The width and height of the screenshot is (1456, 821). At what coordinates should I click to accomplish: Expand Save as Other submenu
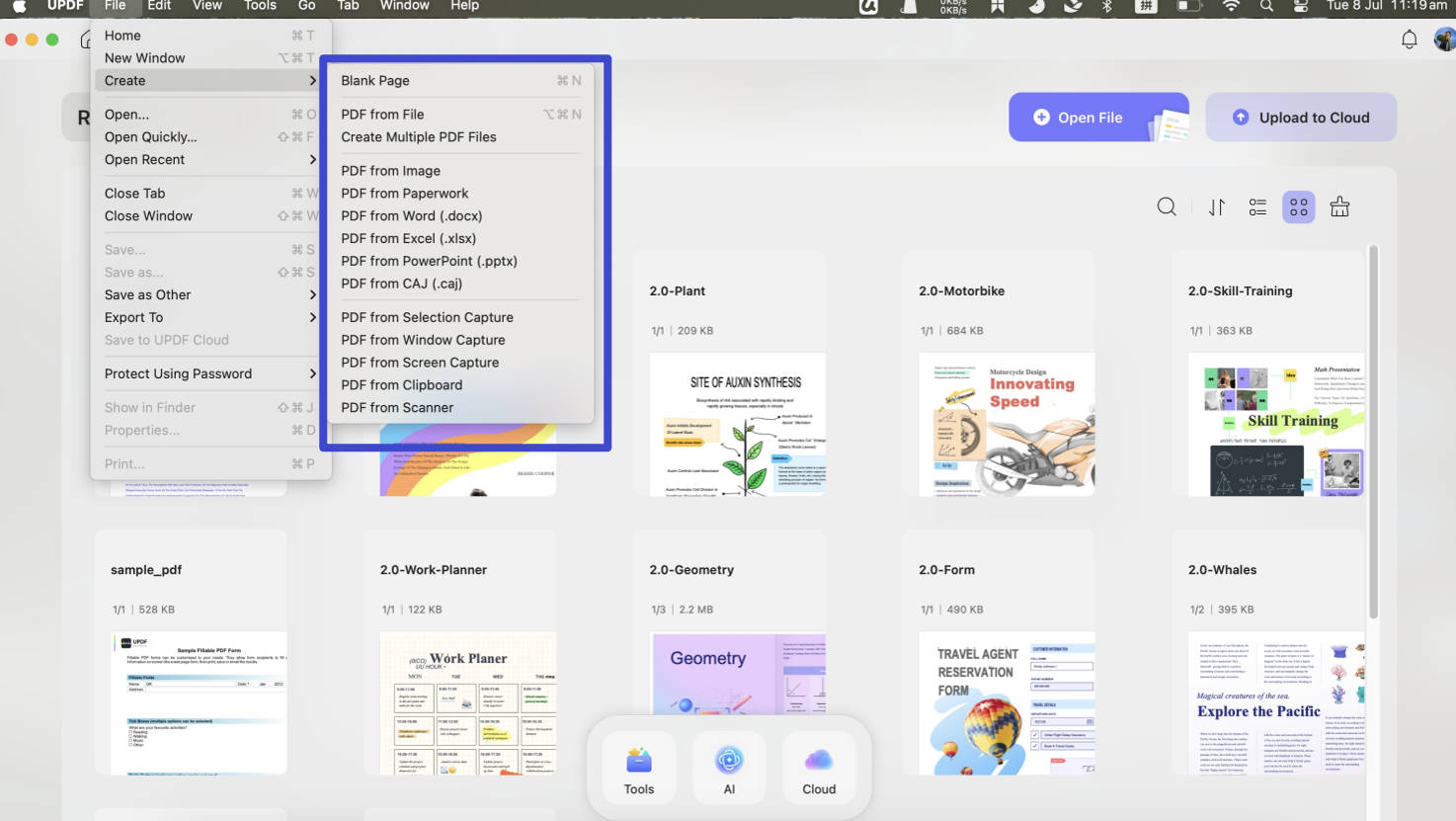click(312, 295)
